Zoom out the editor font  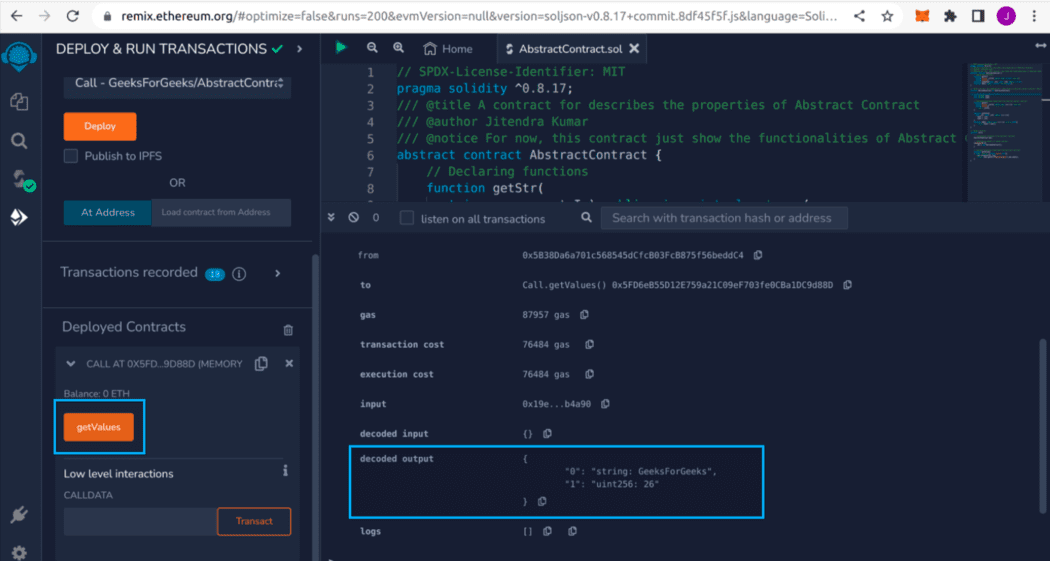point(372,48)
